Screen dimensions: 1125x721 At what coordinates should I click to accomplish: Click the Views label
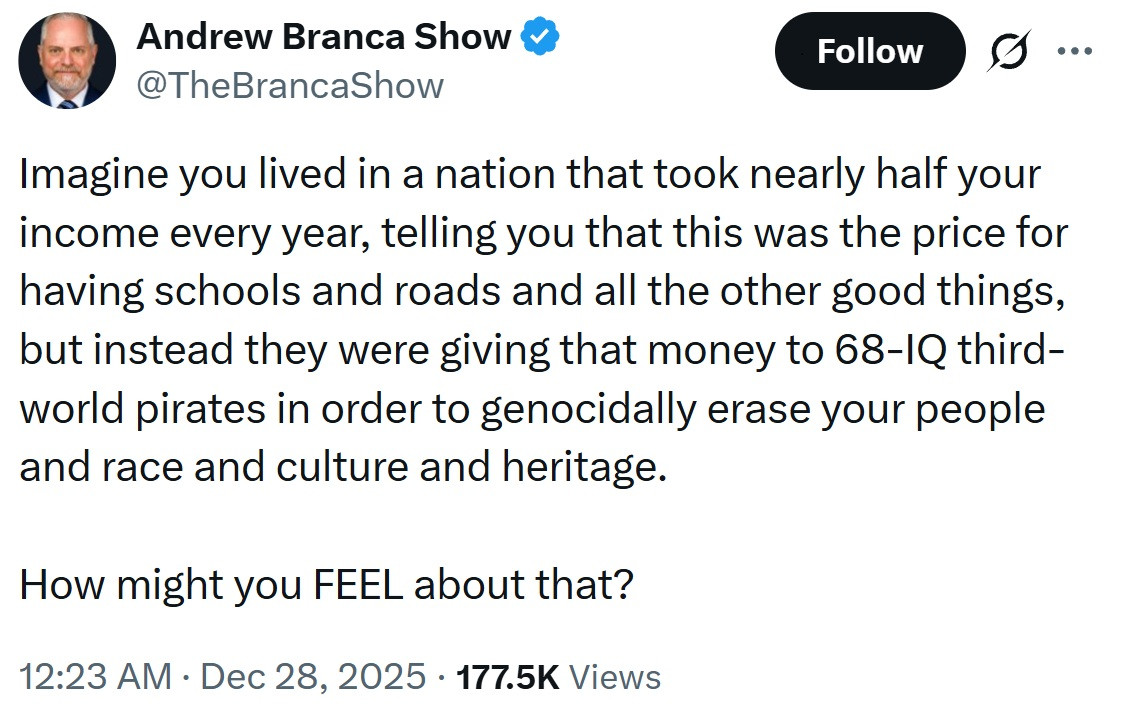point(614,677)
